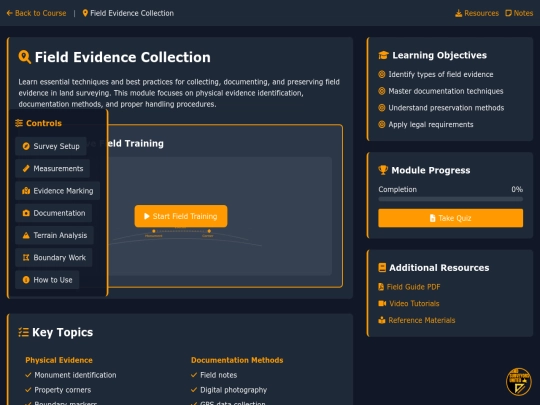Click the graduation cap icon by Learning Objectives

[x=383, y=55]
